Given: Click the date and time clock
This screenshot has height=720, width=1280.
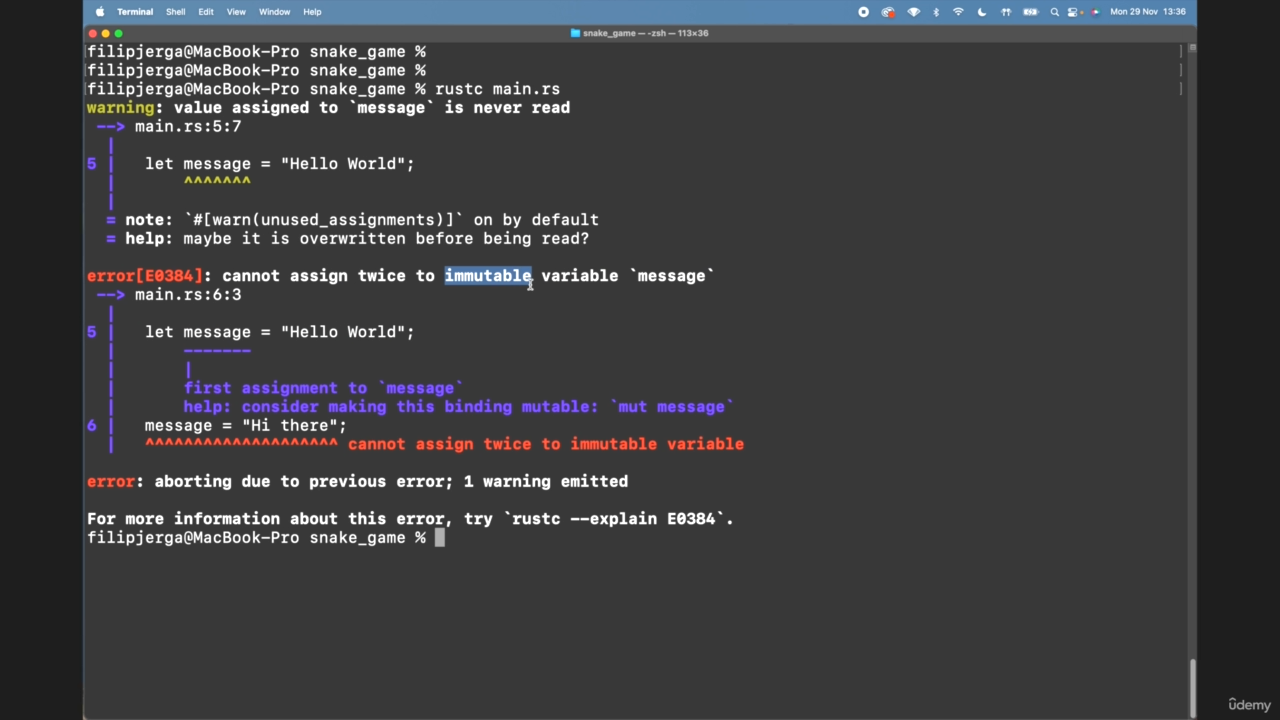Looking at the screenshot, I should pos(1147,12).
